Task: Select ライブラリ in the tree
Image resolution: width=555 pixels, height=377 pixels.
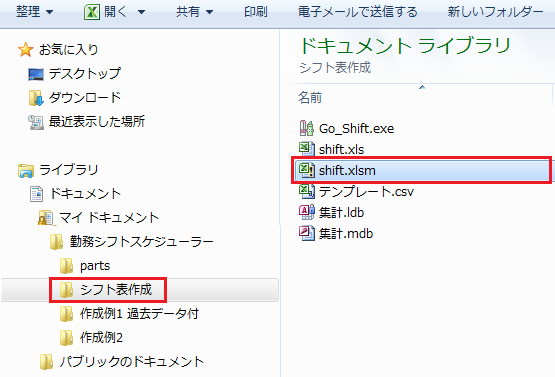Action: pos(68,170)
